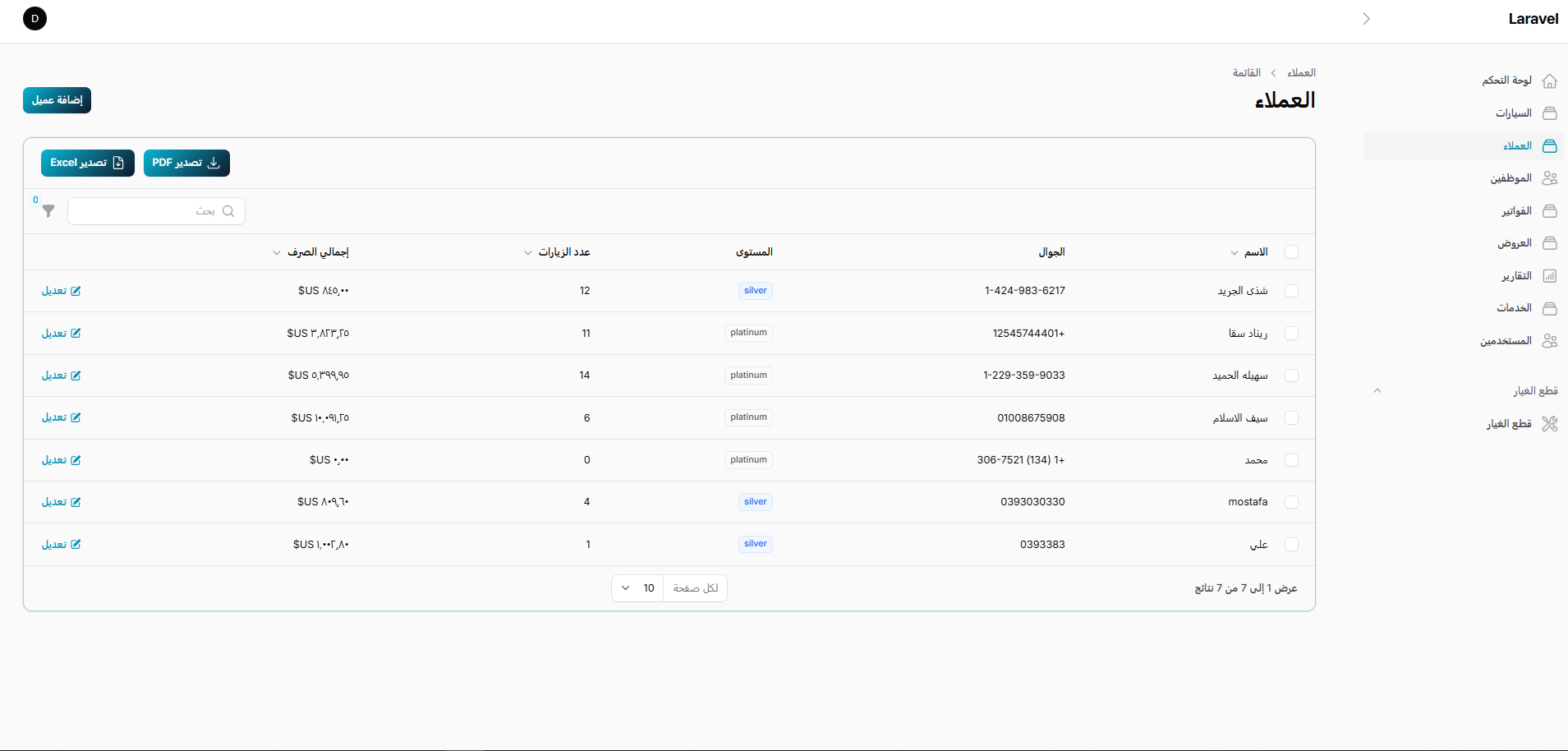The height and width of the screenshot is (751, 1568).
Task: Click the home icon for لوحة التحكم
Action: 1549,81
